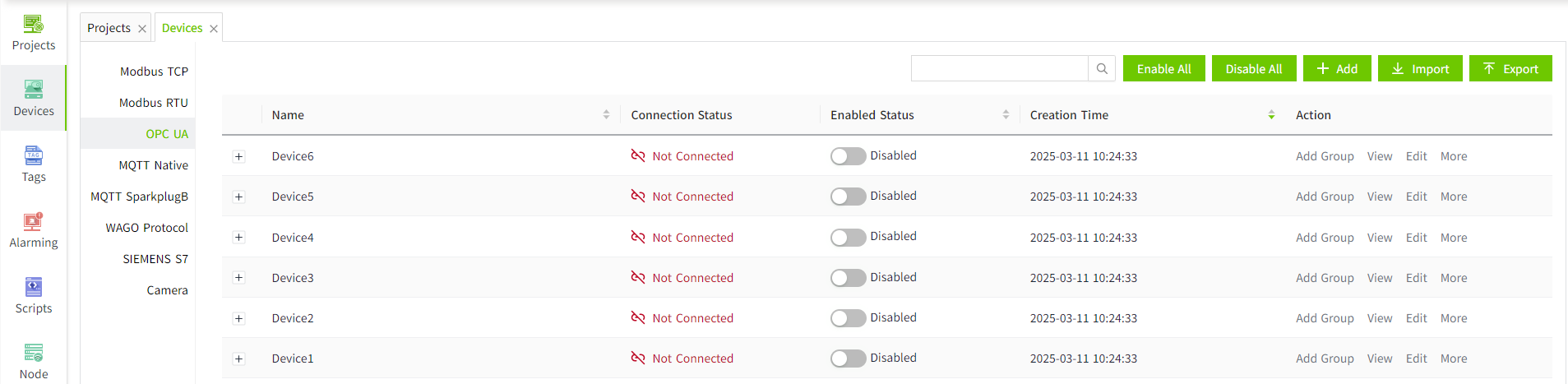This screenshot has height=384, width=1568.
Task: Click the search magnifier icon
Action: click(1102, 69)
